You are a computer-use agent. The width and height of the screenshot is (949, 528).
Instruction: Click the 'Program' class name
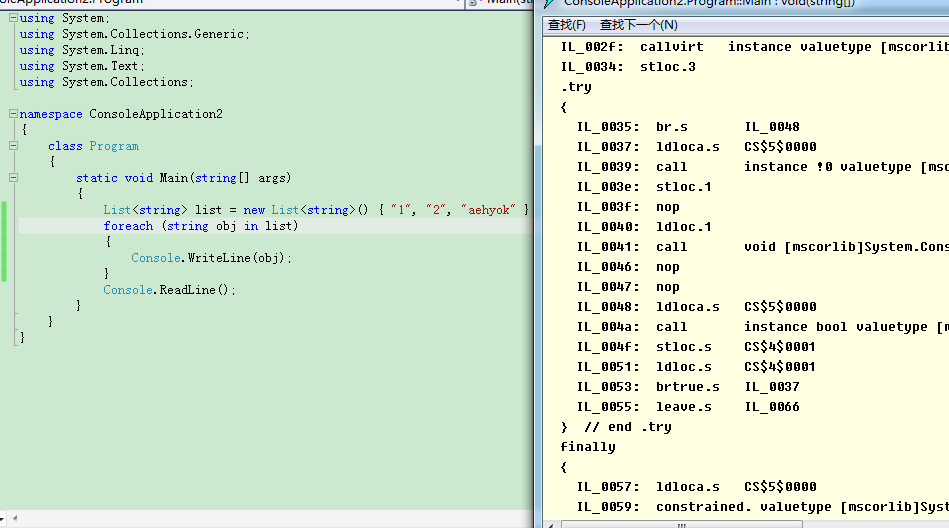(x=114, y=146)
